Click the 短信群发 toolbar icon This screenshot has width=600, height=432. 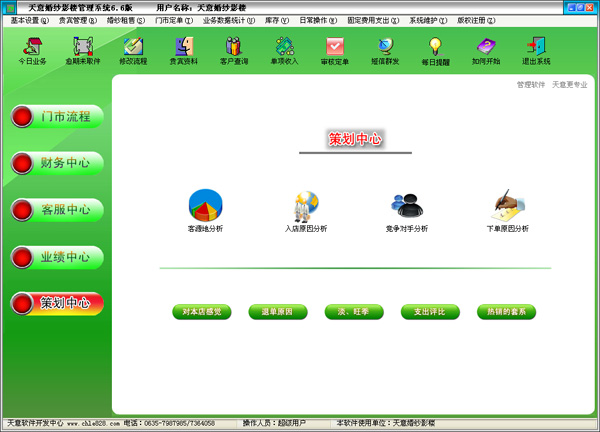[x=385, y=46]
